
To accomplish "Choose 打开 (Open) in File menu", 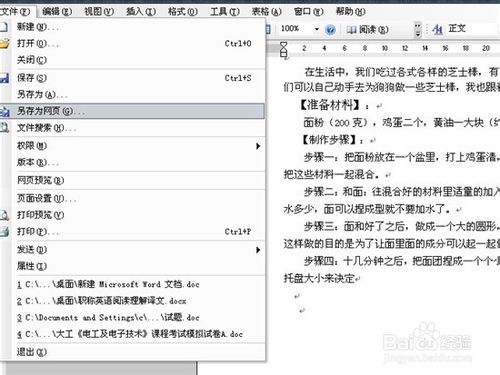I will point(133,43).
